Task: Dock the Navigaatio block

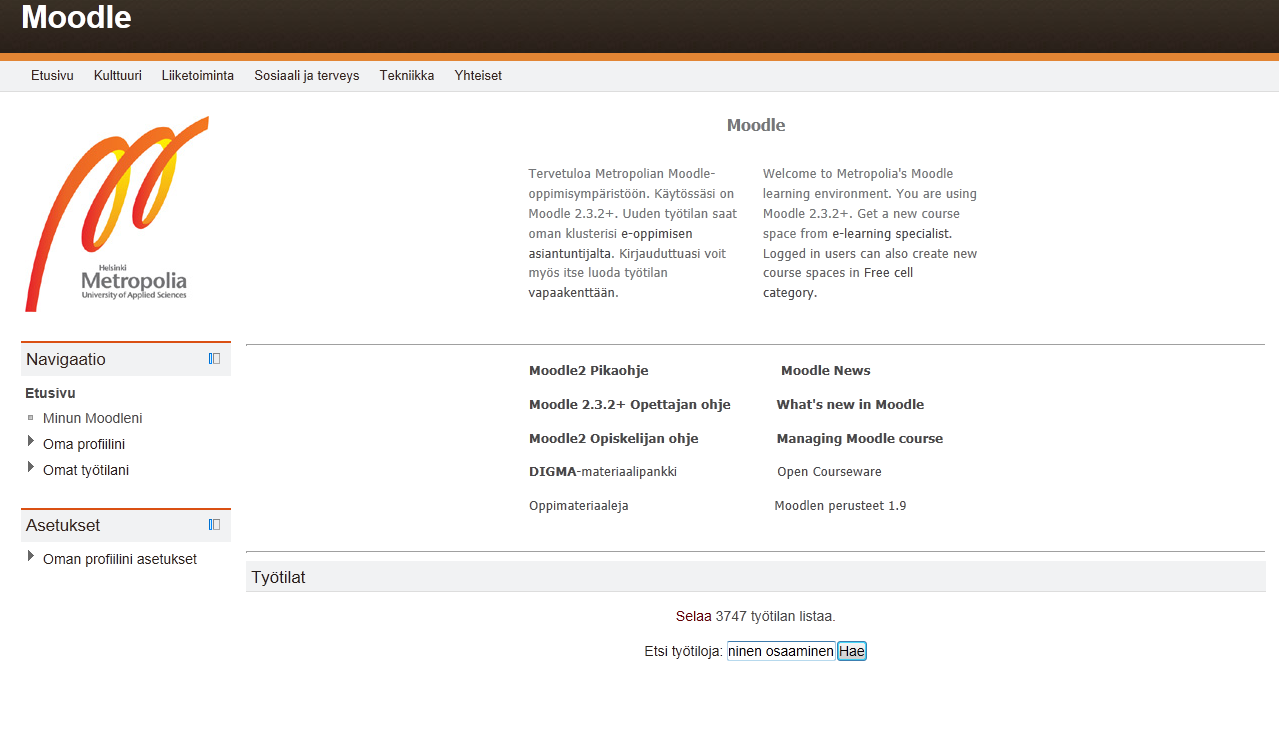Action: 214,359
